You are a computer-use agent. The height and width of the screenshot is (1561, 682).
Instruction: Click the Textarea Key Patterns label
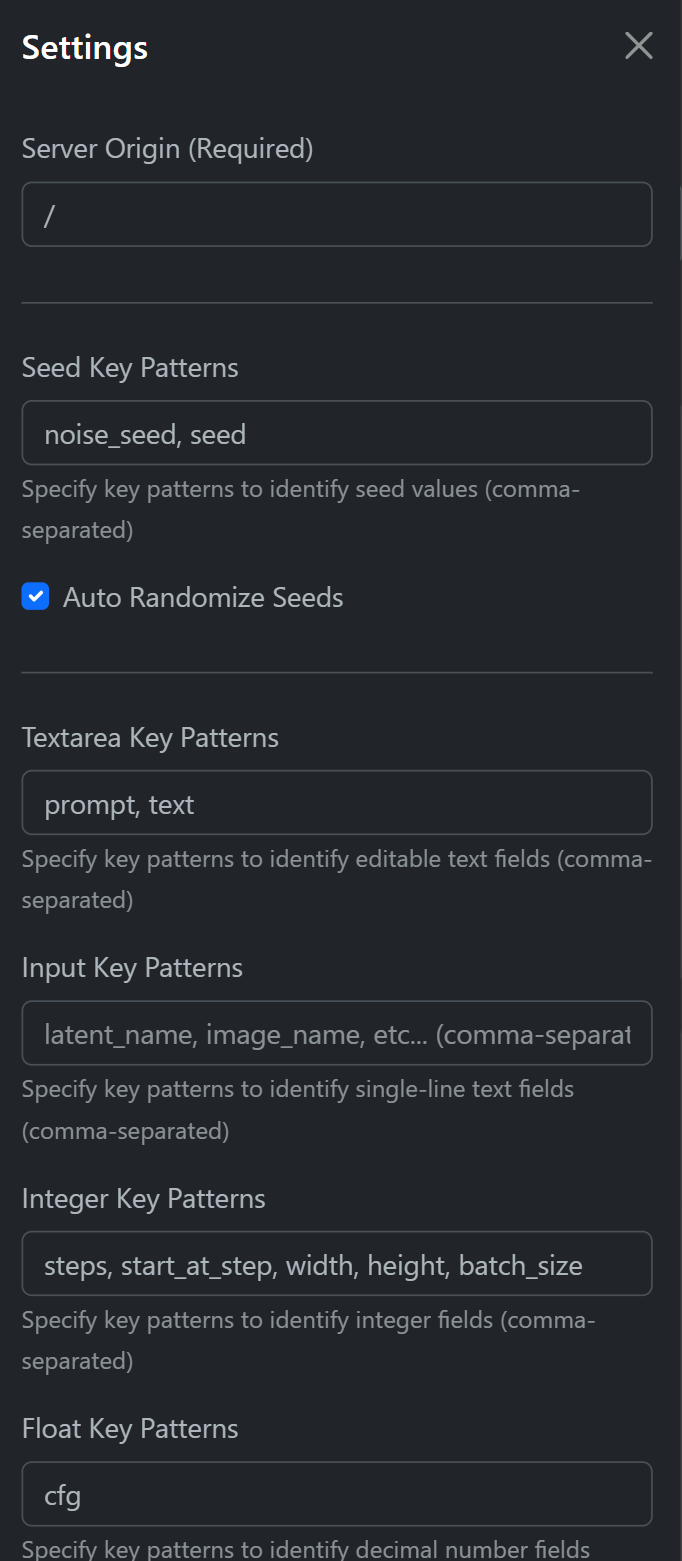[150, 738]
